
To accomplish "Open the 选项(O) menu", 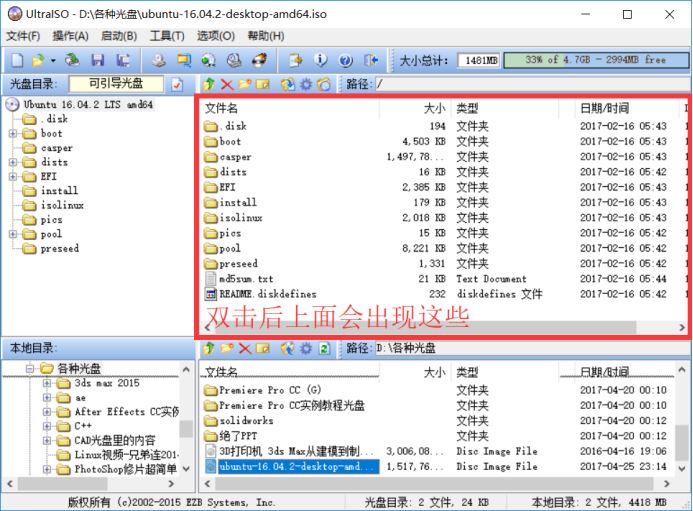I will [x=216, y=36].
